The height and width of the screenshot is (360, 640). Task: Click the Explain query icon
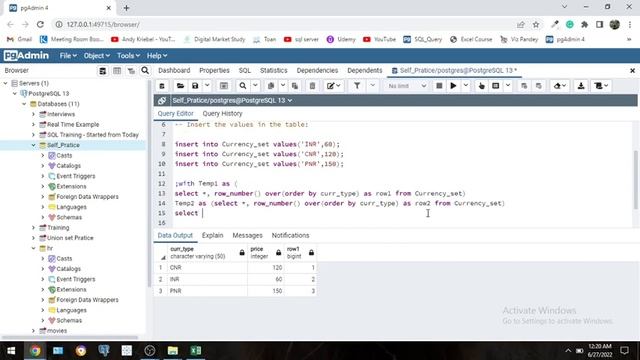tap(482, 86)
